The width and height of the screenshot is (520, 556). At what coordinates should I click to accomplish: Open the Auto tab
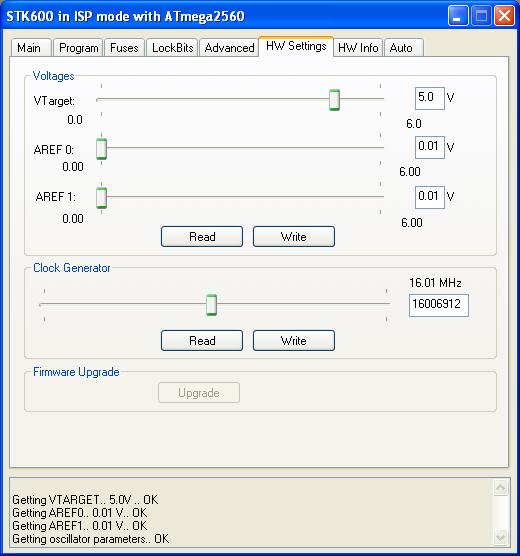404,48
